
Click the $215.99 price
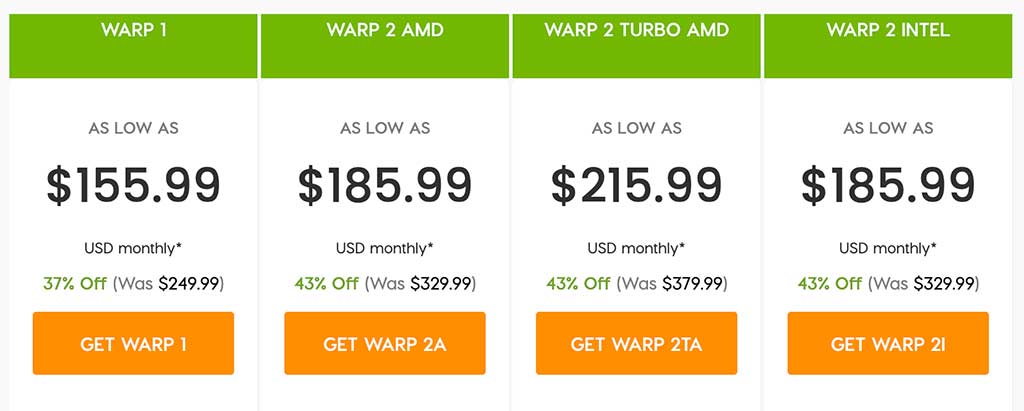(636, 186)
